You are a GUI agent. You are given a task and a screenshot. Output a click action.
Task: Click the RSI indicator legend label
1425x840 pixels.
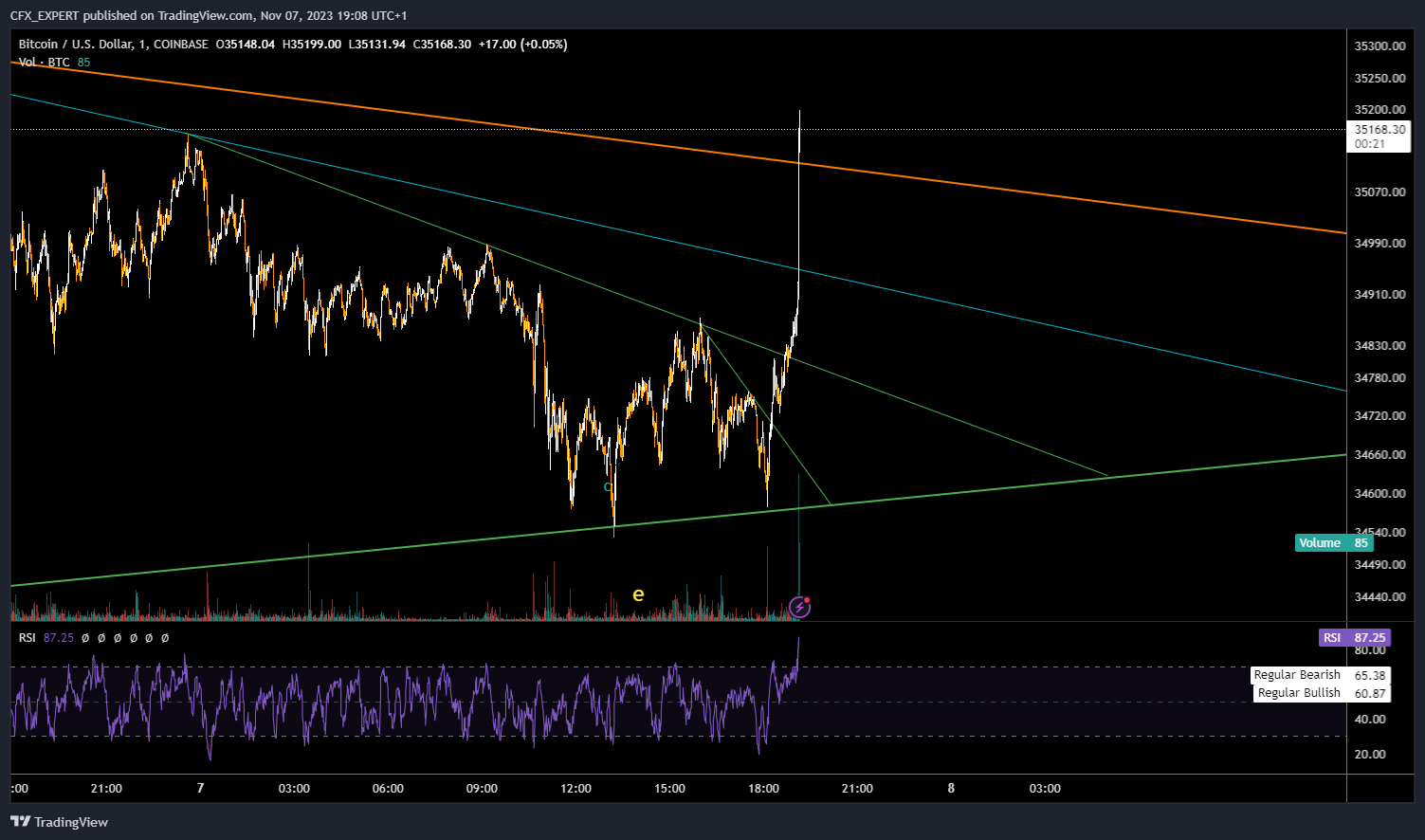coord(27,638)
